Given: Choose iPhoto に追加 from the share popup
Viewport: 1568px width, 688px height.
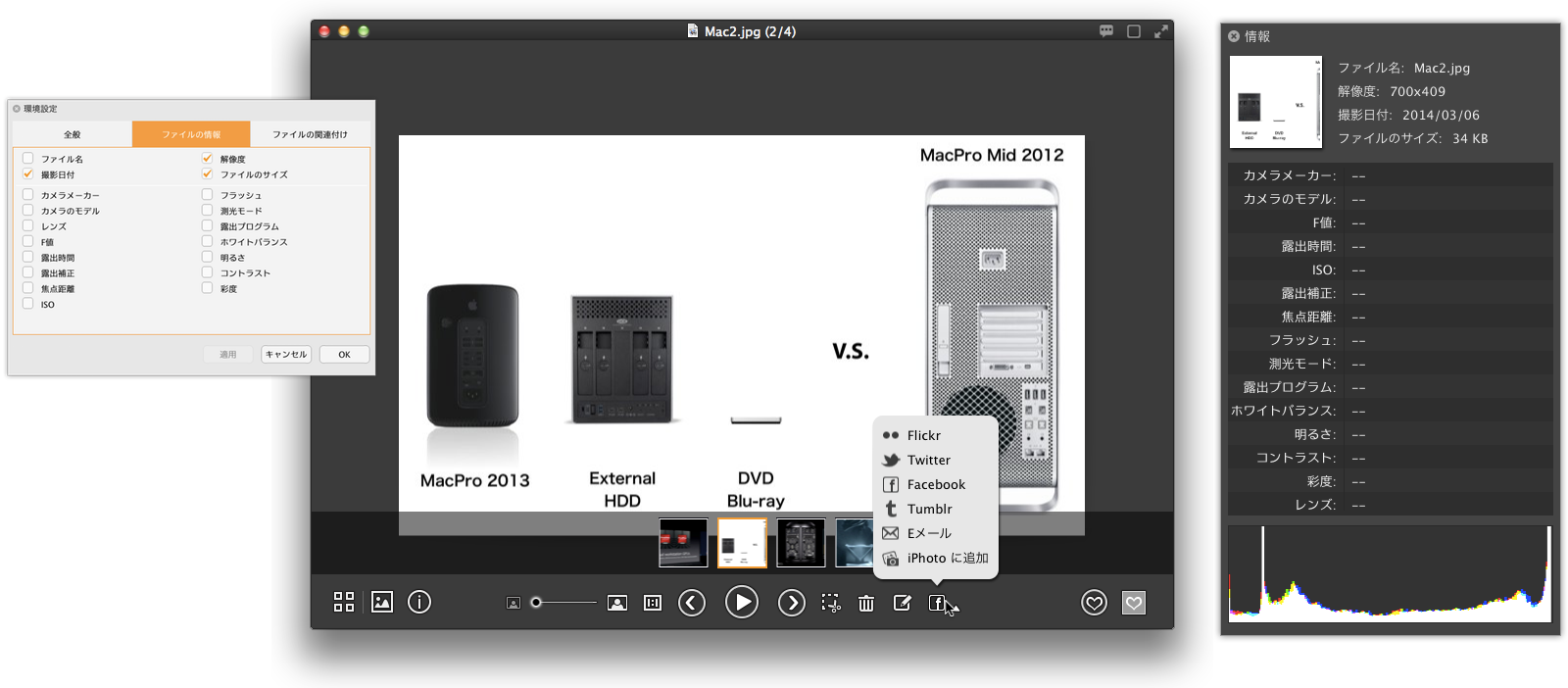Looking at the screenshot, I should coord(936,558).
